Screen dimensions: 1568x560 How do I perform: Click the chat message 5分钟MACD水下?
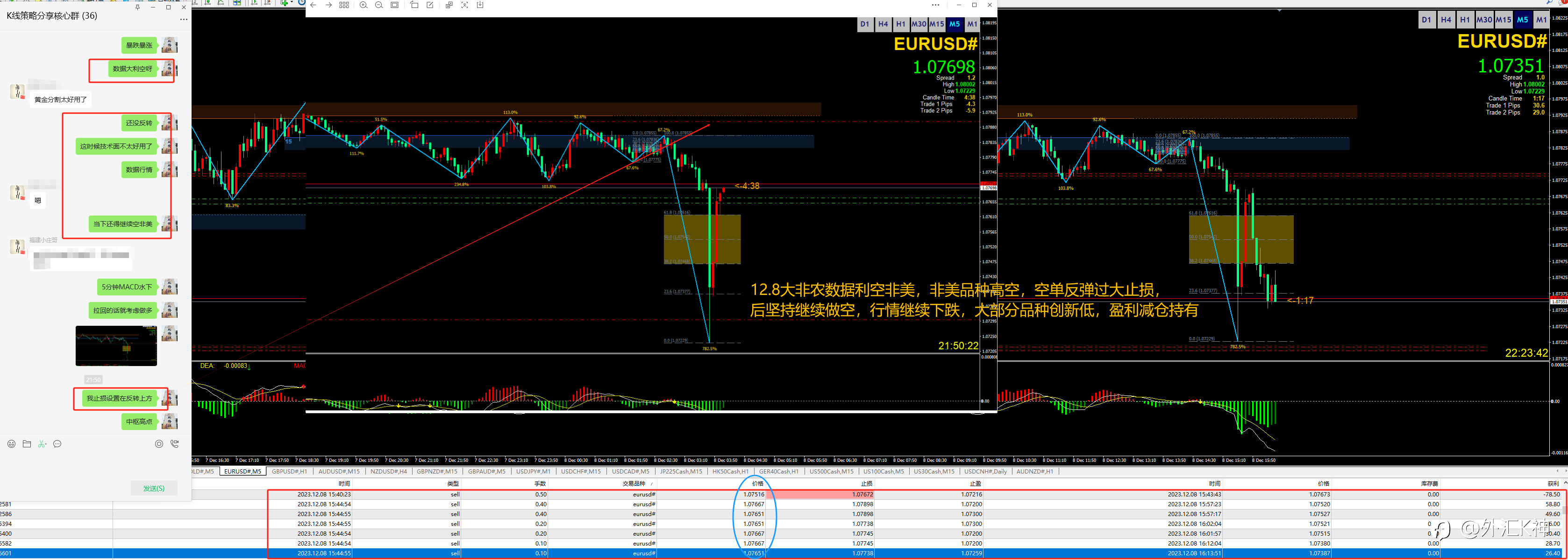[127, 287]
